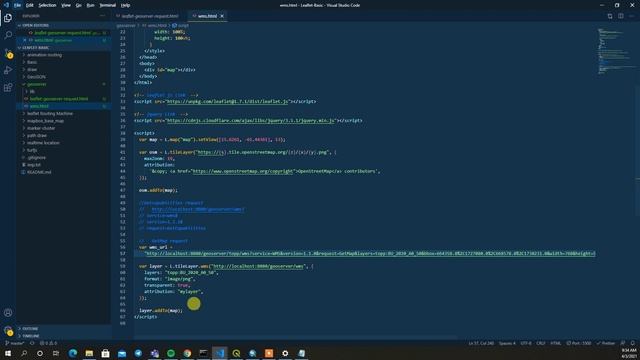This screenshot has height=360, width=640.
Task: Open Microsoft Edge from the taskbar
Action: tap(73, 353)
